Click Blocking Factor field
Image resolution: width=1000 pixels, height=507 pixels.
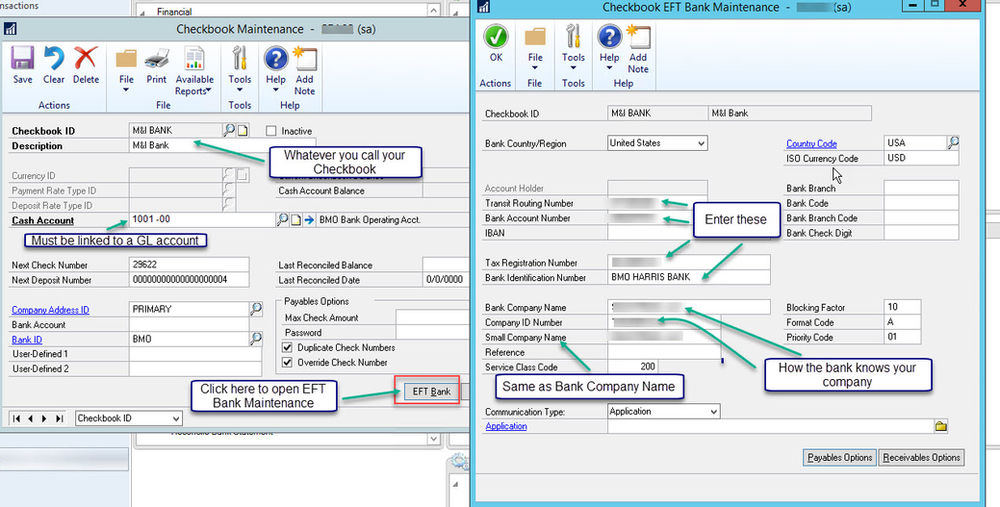(902, 307)
